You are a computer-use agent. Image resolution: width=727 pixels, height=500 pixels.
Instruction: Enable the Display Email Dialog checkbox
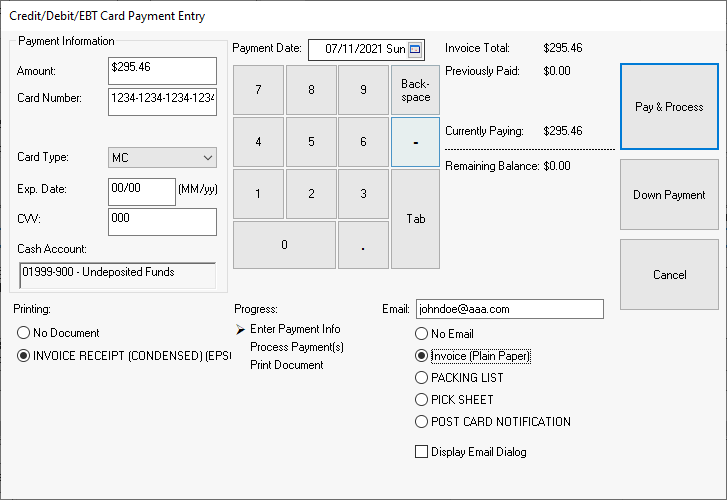coord(421,452)
